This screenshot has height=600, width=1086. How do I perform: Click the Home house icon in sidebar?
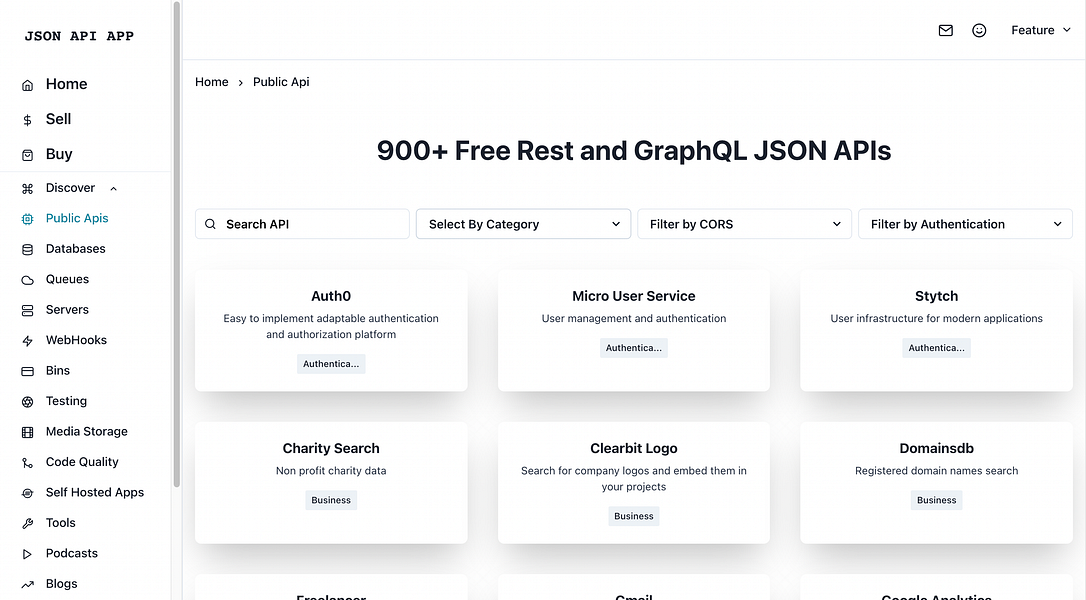point(28,85)
